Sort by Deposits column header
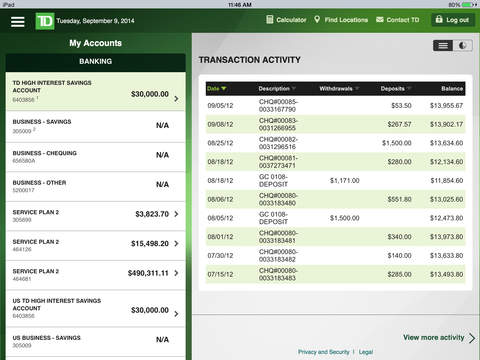This screenshot has width=480, height=360. coord(396,89)
